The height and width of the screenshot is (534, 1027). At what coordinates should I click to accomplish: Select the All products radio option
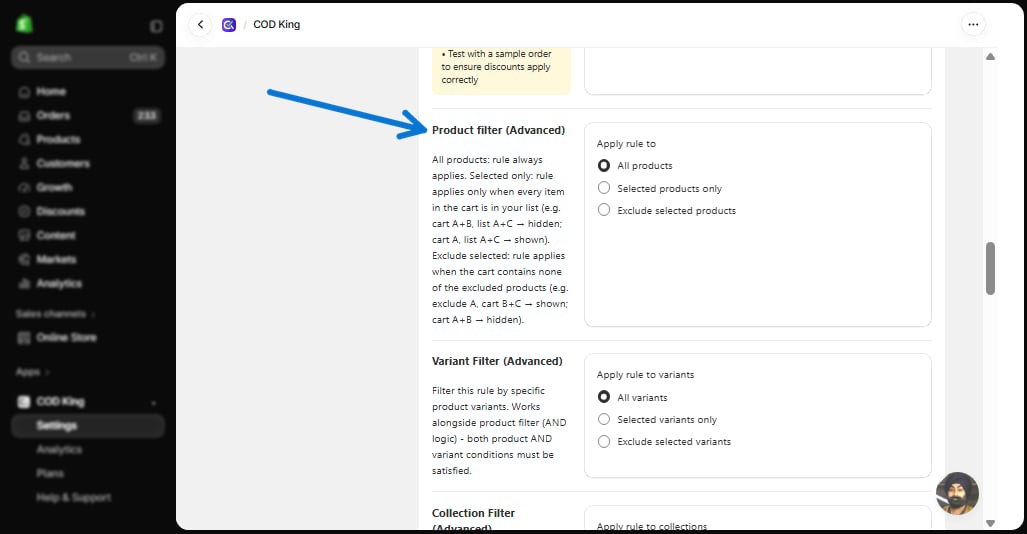(x=604, y=166)
